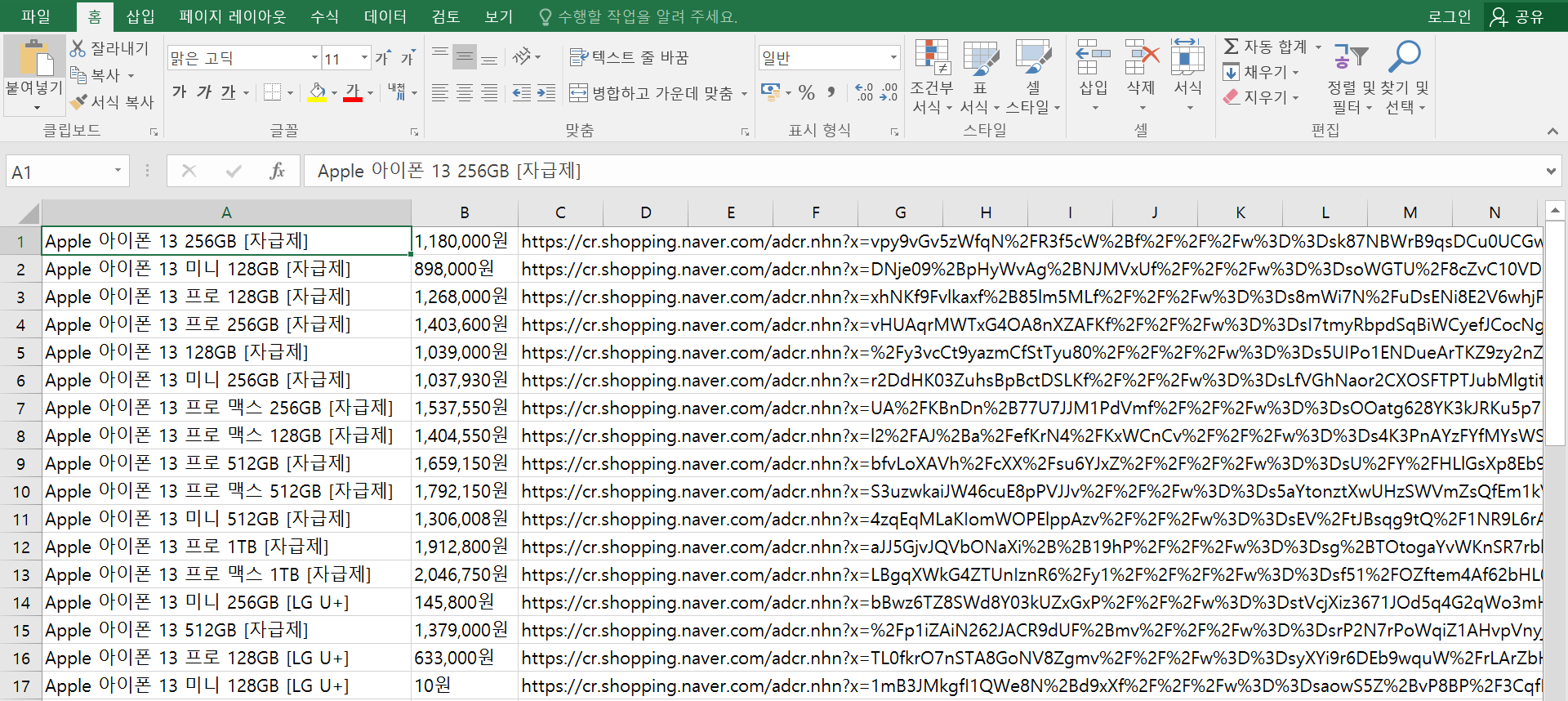Increase decimal places icon
Viewport: 1568px width, 701px height.
pos(864,92)
